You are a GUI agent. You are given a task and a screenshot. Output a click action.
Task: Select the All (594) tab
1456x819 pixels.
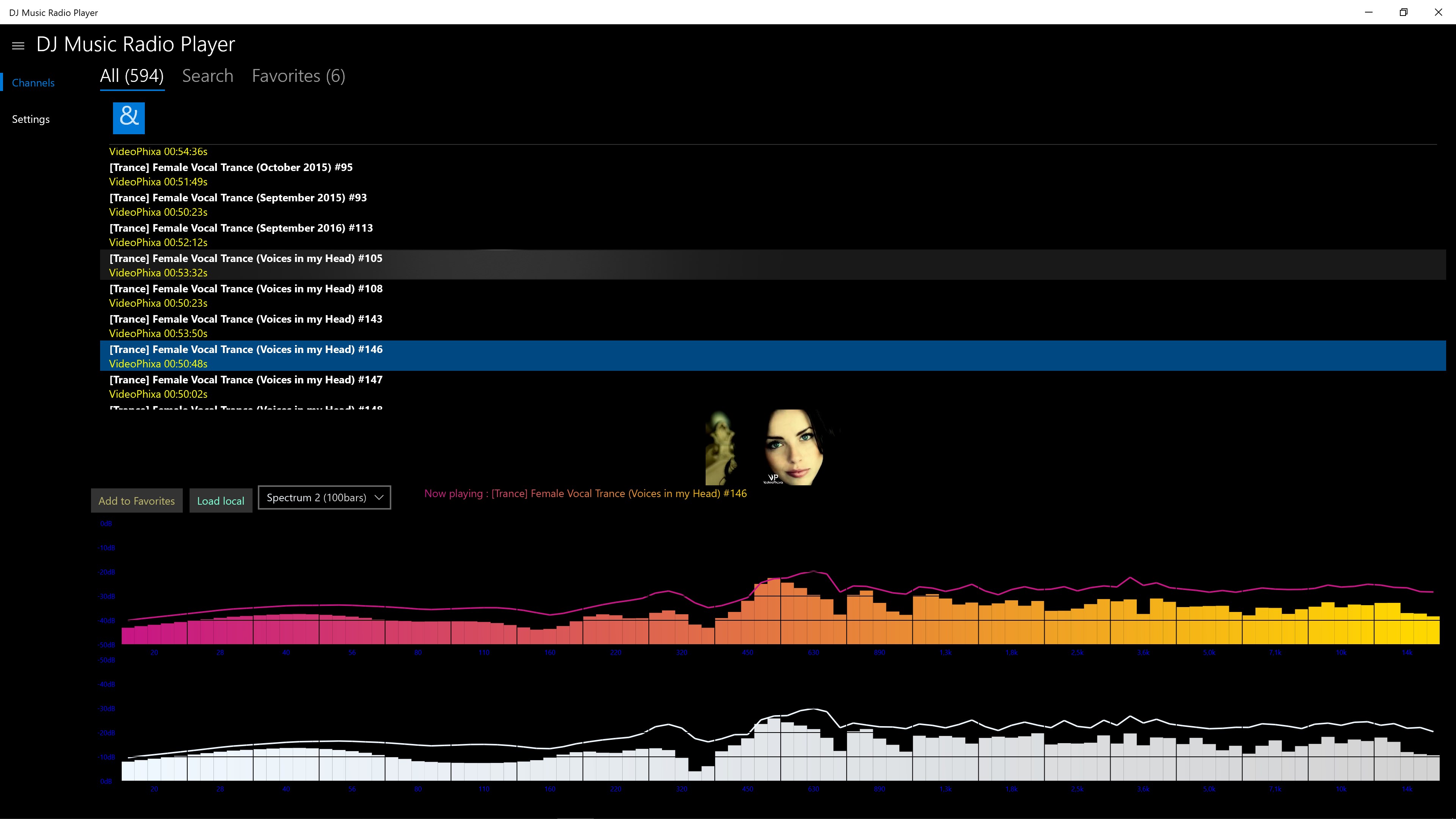132,76
